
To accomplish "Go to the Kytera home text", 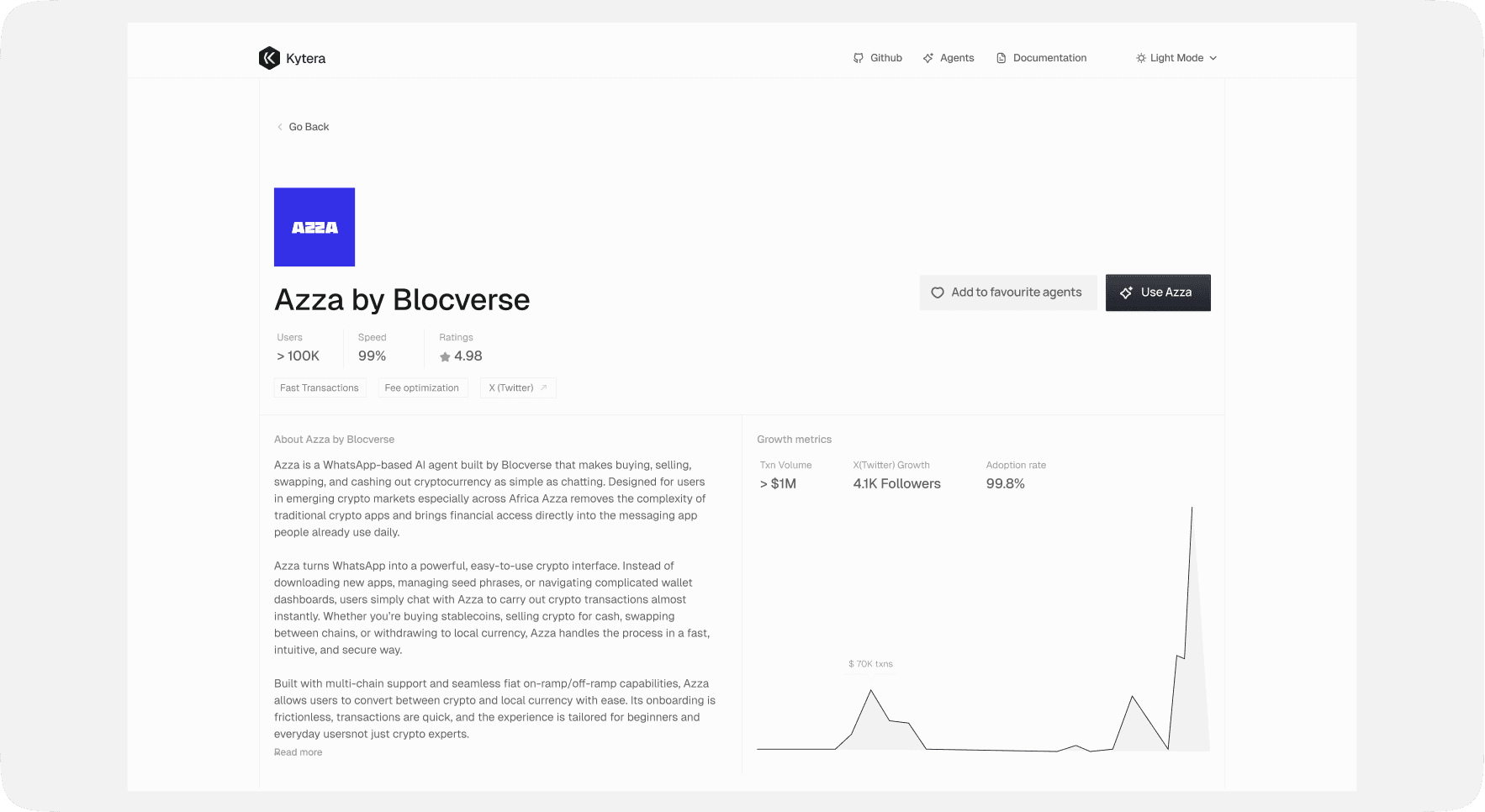I will coord(305,58).
